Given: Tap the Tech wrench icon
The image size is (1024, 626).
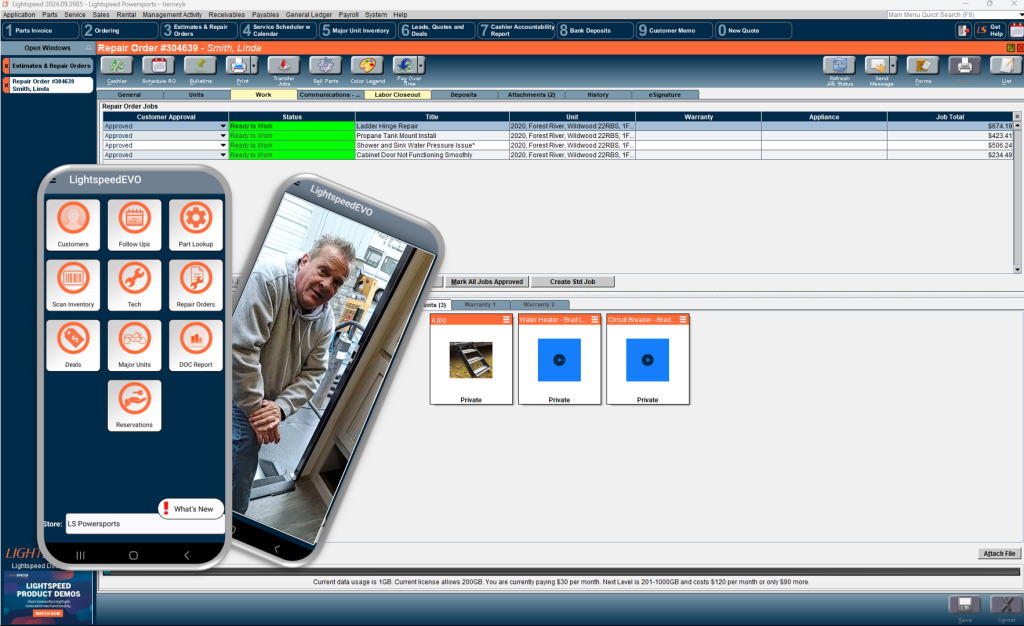Looking at the screenshot, I should (x=135, y=285).
